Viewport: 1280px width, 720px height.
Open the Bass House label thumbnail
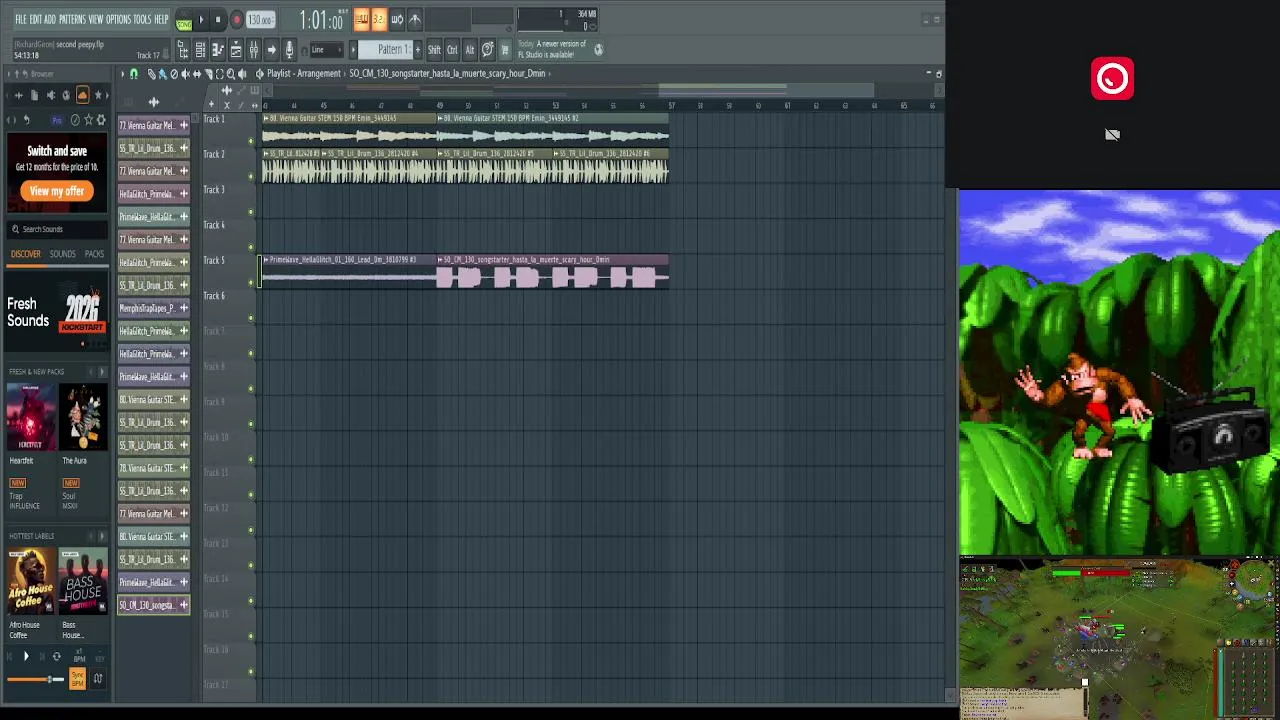83,582
